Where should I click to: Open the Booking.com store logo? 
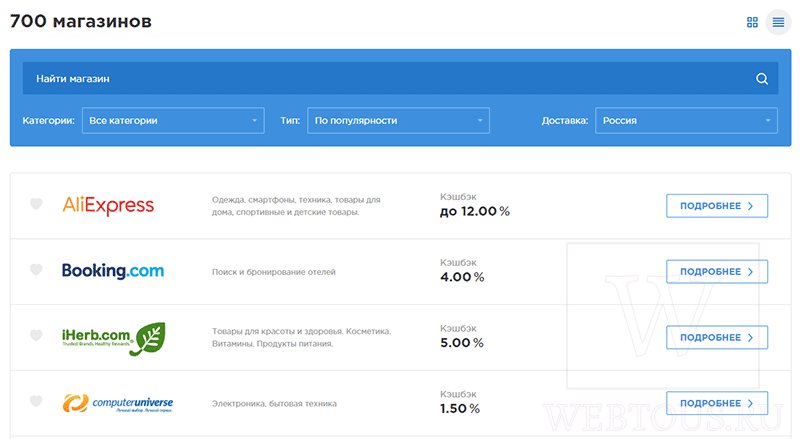pyautogui.click(x=113, y=271)
